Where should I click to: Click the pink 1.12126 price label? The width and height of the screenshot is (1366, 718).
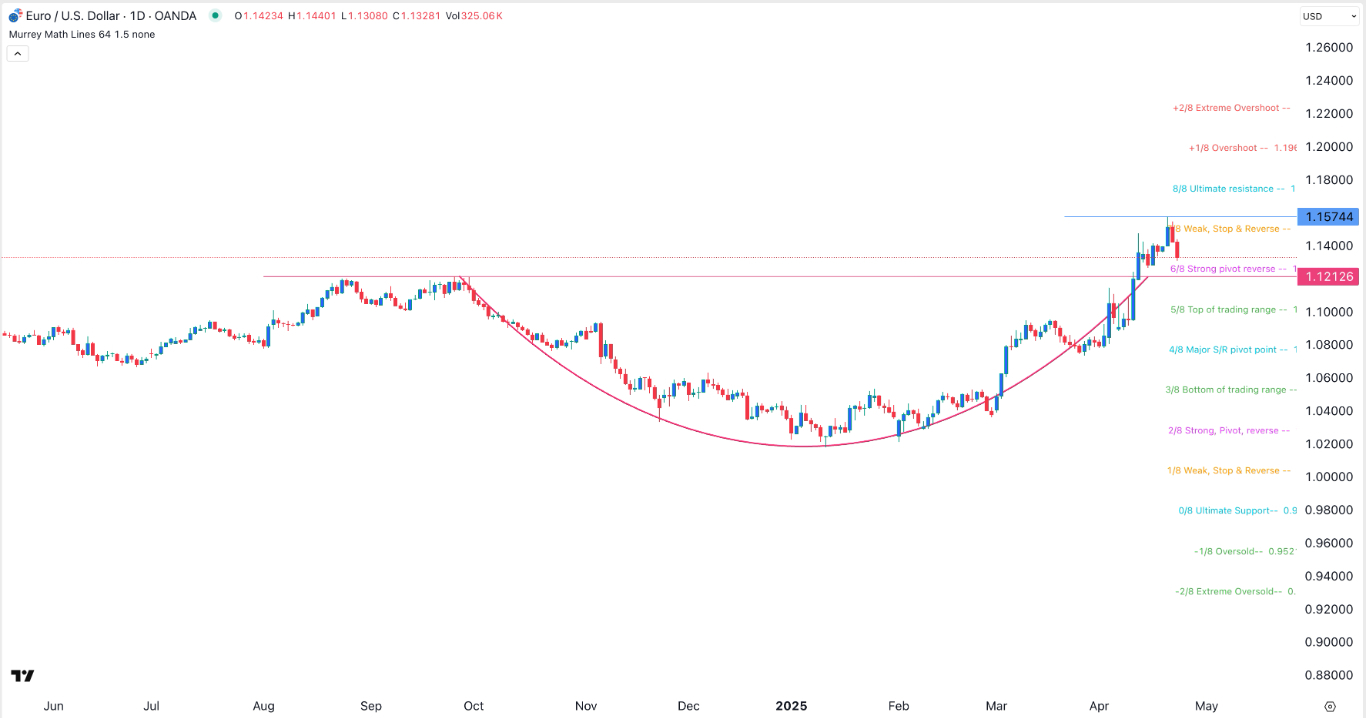pyautogui.click(x=1326, y=277)
